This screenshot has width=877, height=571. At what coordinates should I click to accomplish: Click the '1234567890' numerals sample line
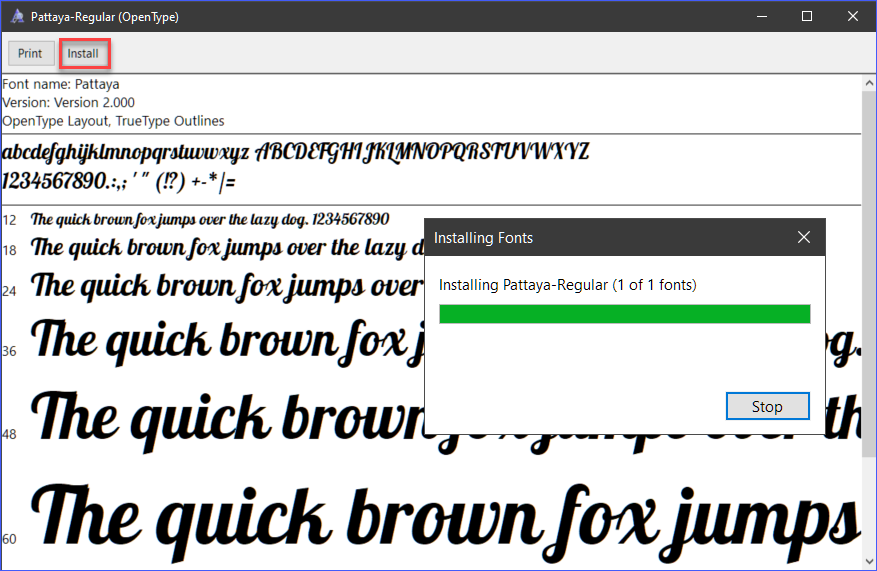[119, 181]
